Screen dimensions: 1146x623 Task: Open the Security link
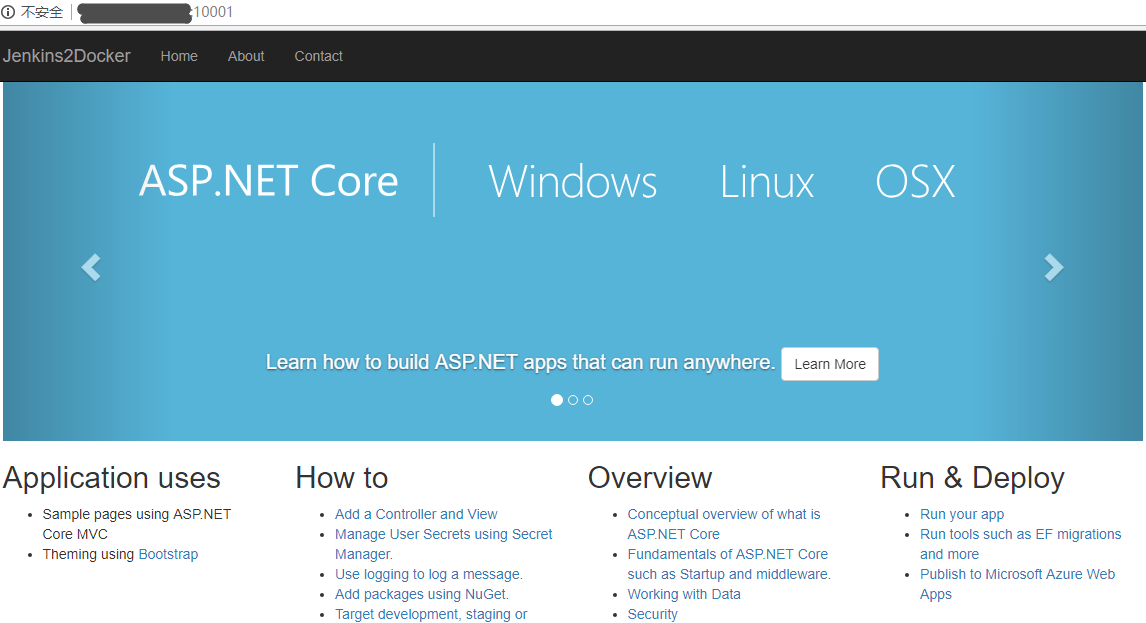click(x=653, y=614)
